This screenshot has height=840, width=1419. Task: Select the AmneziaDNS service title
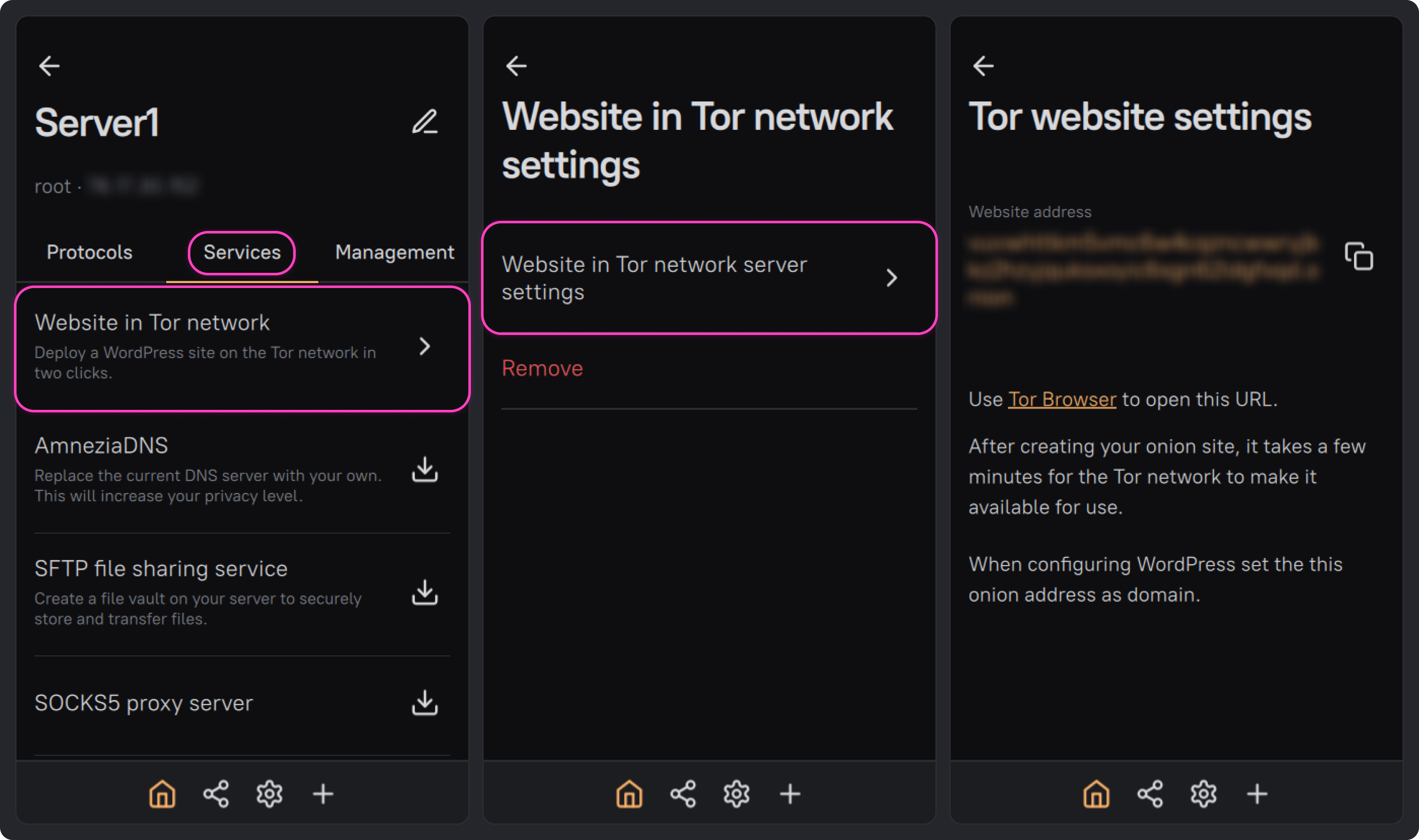coord(101,445)
